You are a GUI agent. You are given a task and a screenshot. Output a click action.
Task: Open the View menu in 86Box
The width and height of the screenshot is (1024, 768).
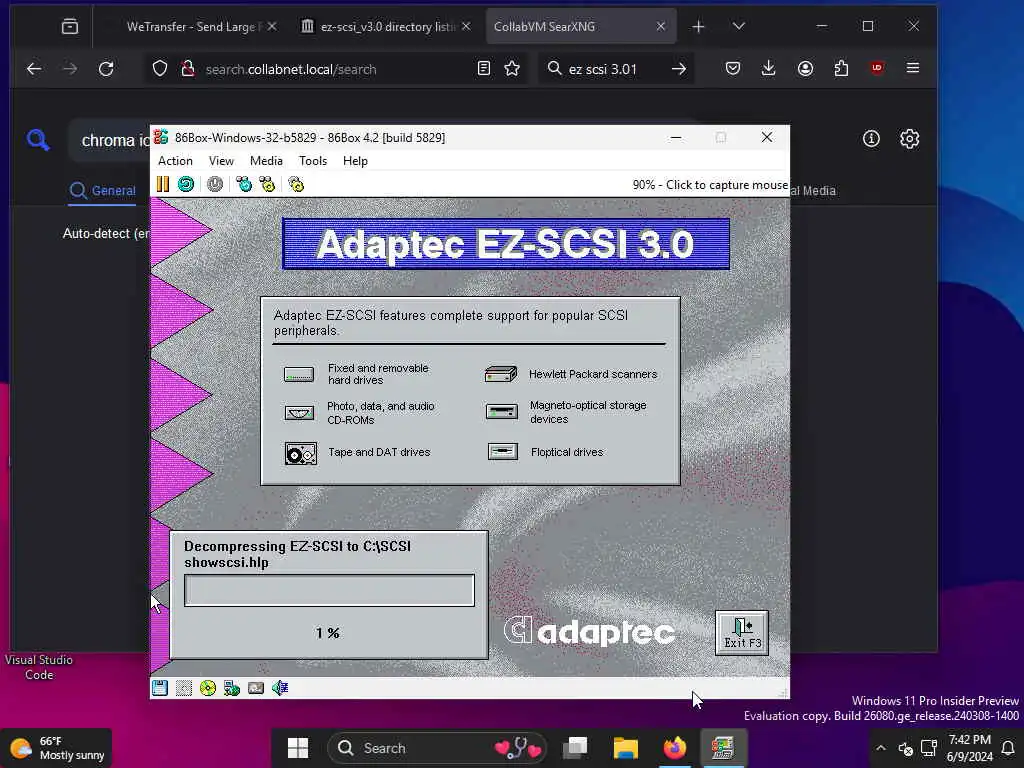point(221,161)
